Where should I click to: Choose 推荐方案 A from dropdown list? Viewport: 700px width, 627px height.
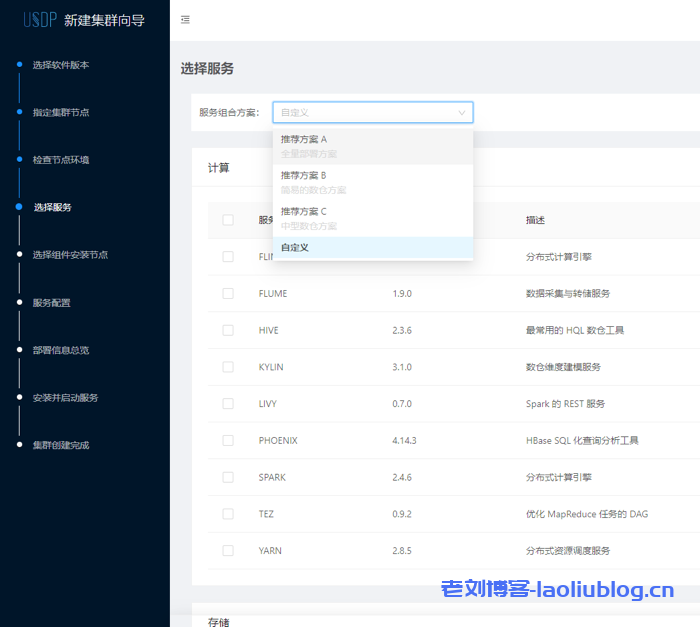[372, 146]
